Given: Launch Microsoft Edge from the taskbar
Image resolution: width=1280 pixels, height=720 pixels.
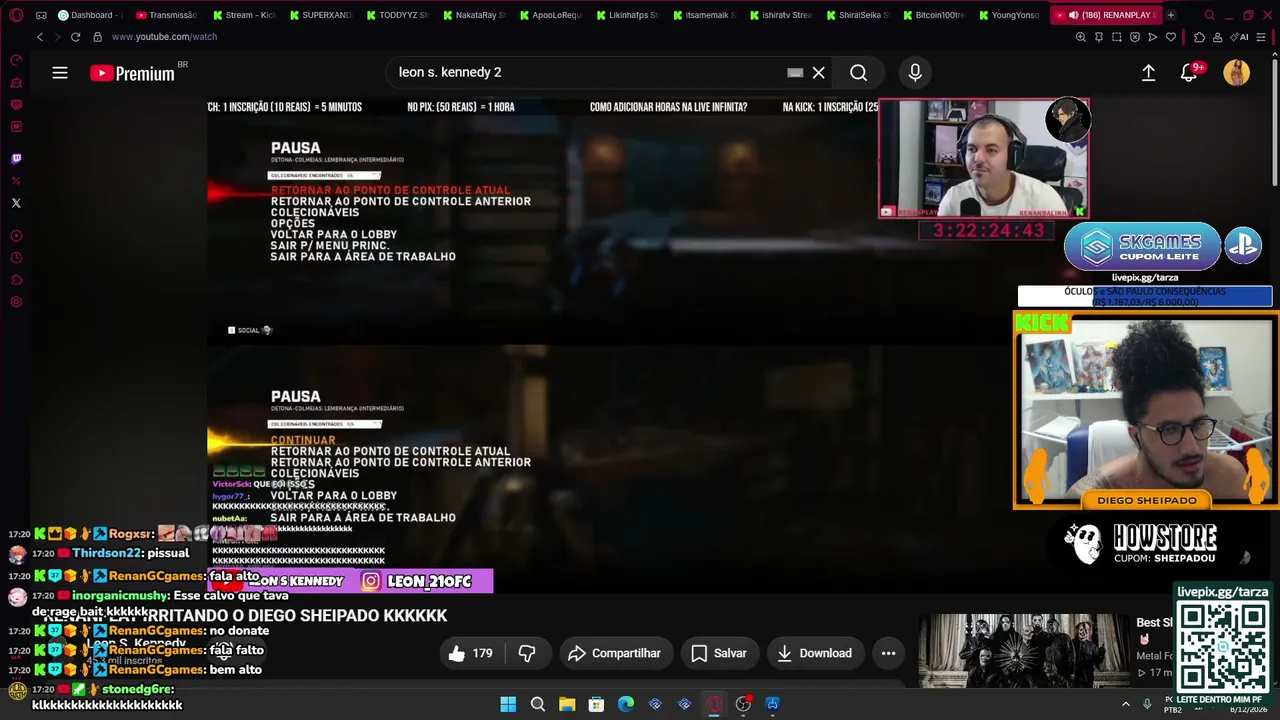Looking at the screenshot, I should click(x=626, y=704).
